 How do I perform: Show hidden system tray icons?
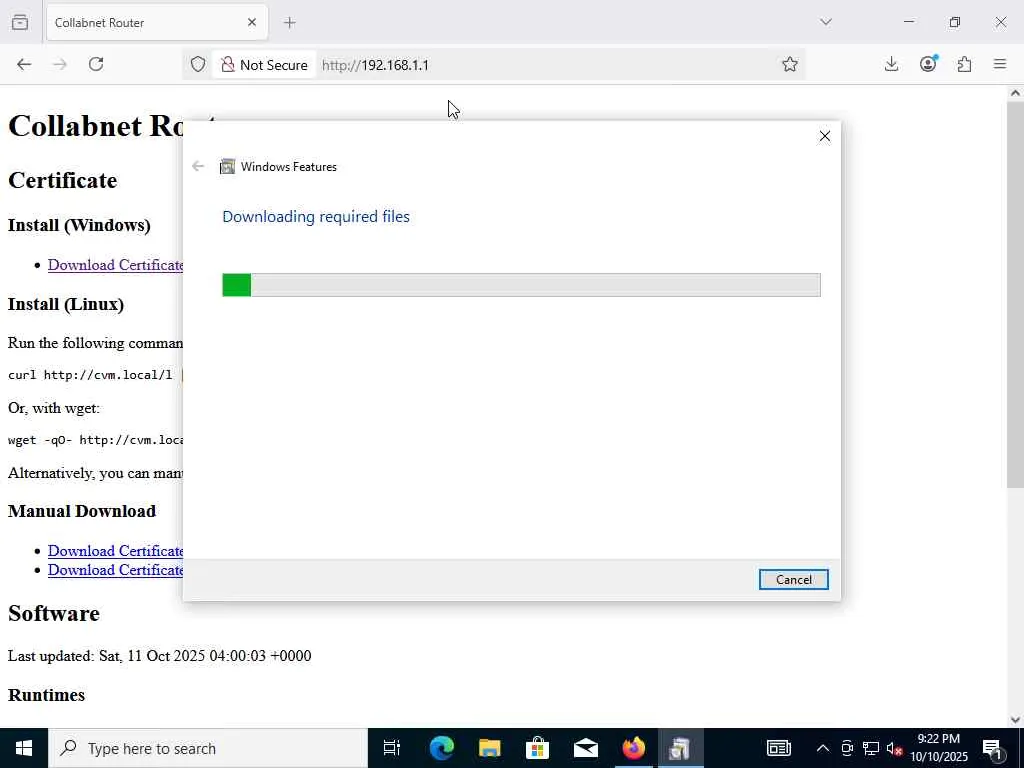click(823, 748)
